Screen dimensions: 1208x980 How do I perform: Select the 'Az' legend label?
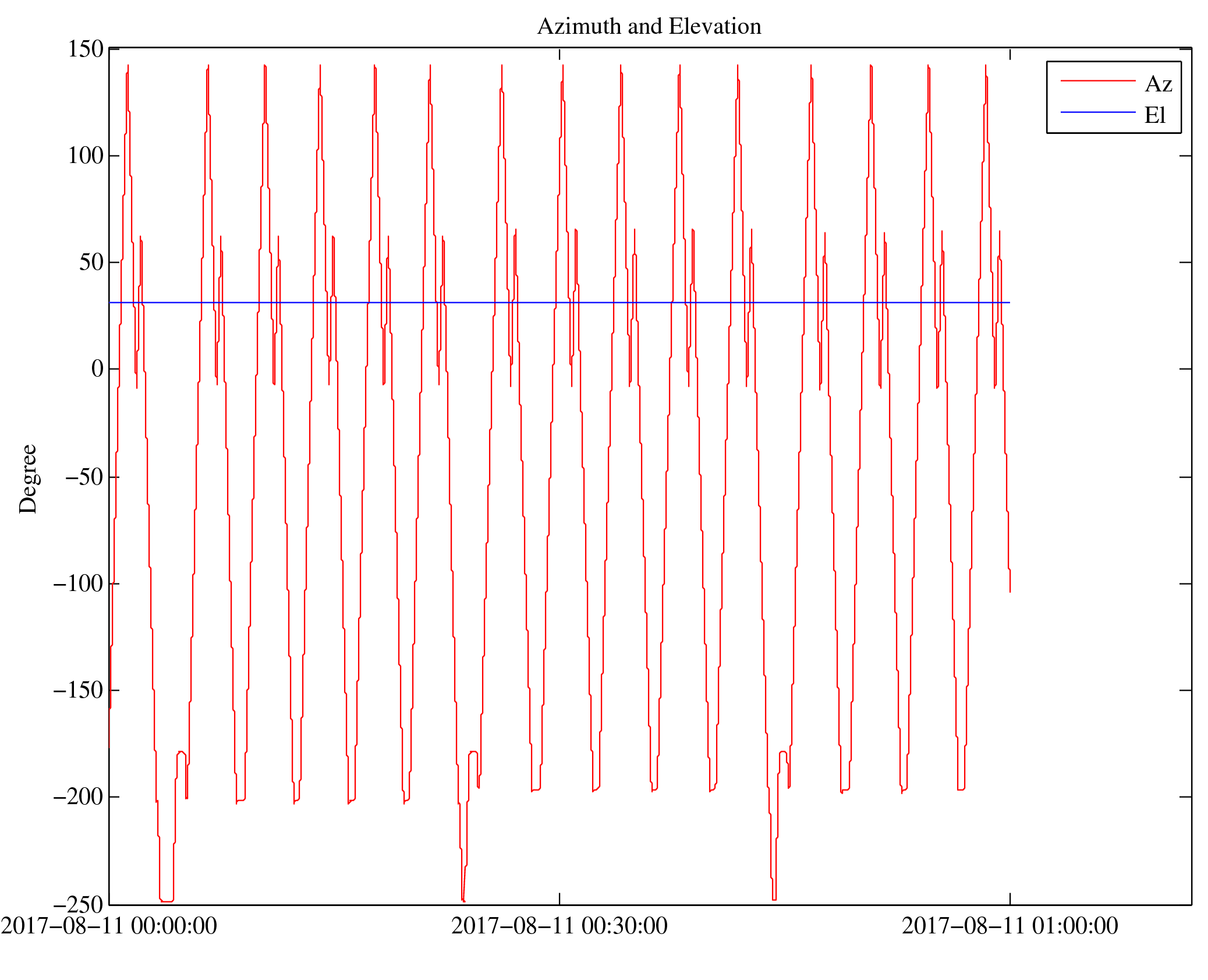pos(1159,84)
